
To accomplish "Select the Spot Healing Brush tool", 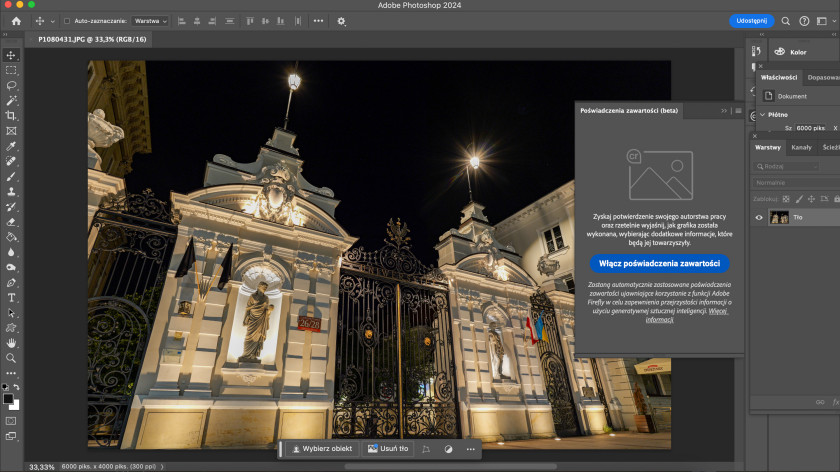I will (11, 161).
